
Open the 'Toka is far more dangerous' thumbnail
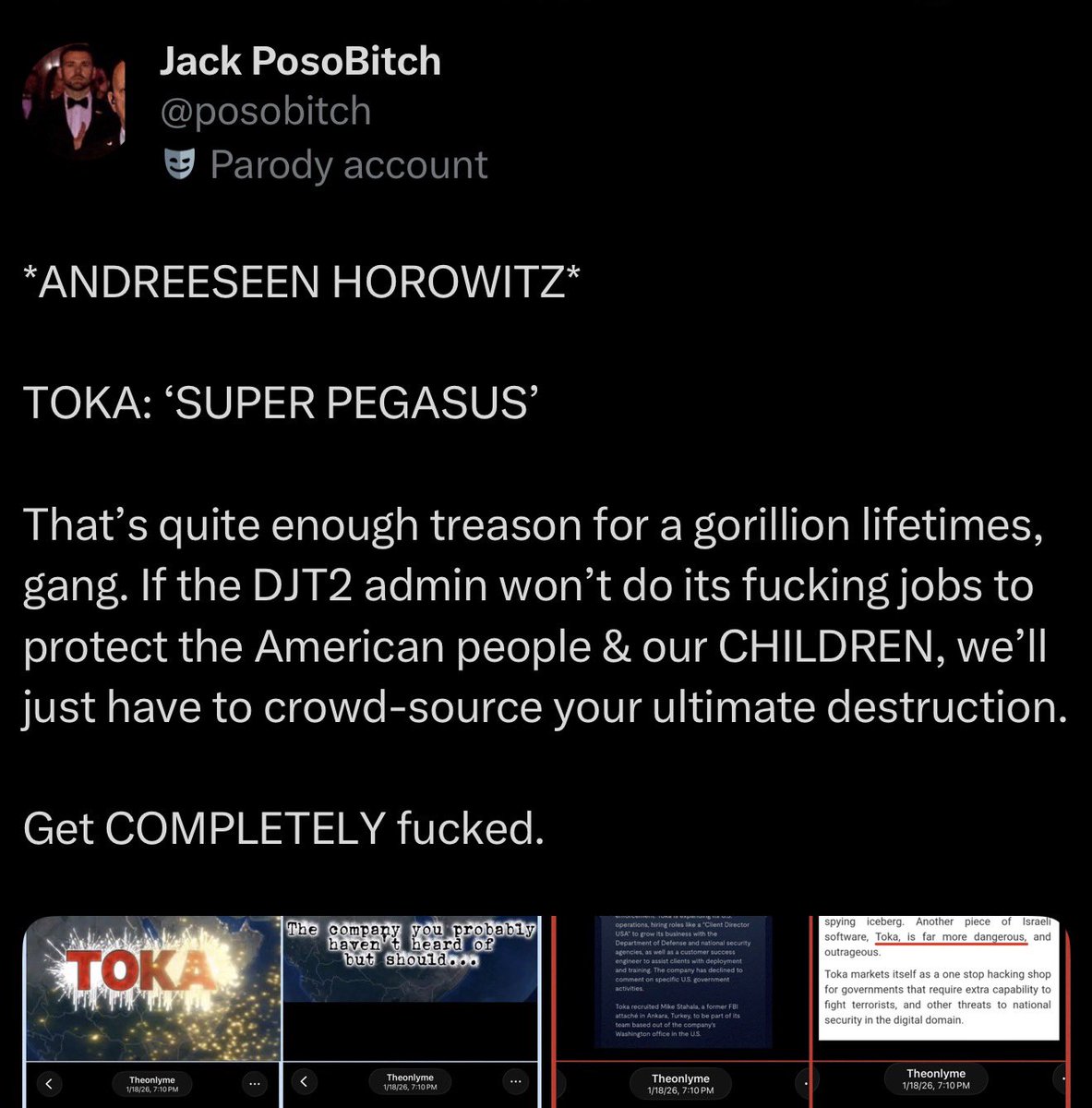click(x=940, y=988)
